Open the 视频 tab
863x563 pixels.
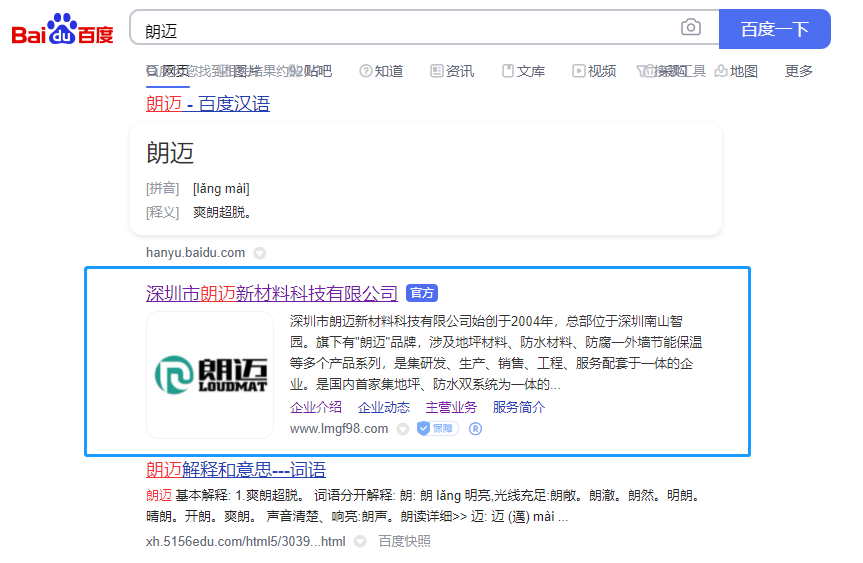click(x=594, y=71)
